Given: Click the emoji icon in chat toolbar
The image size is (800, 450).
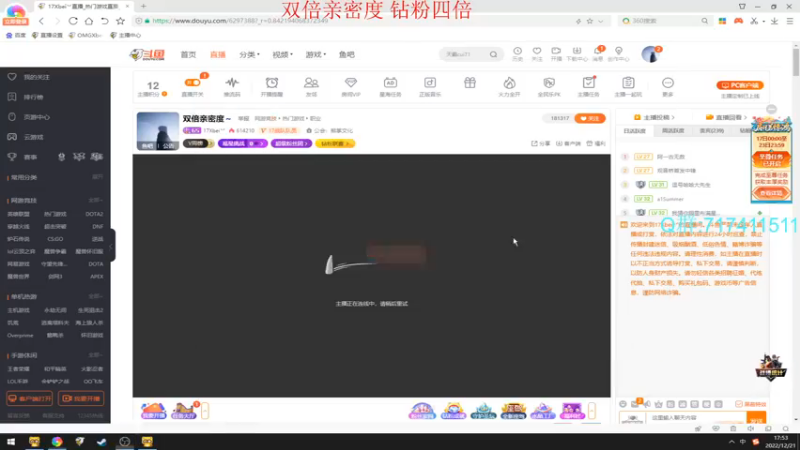Looking at the screenshot, I should click(623, 404).
